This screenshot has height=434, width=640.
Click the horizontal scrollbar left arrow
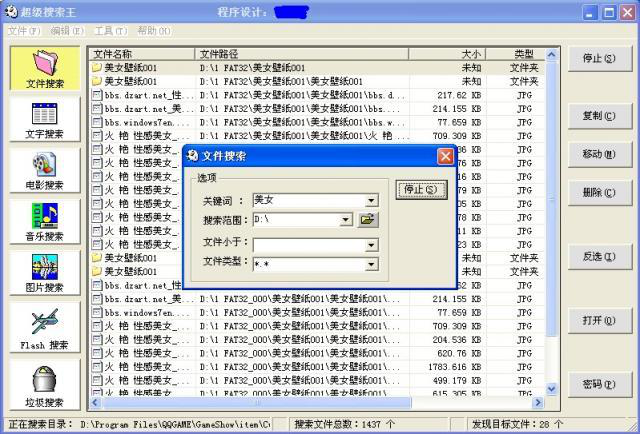pos(96,403)
